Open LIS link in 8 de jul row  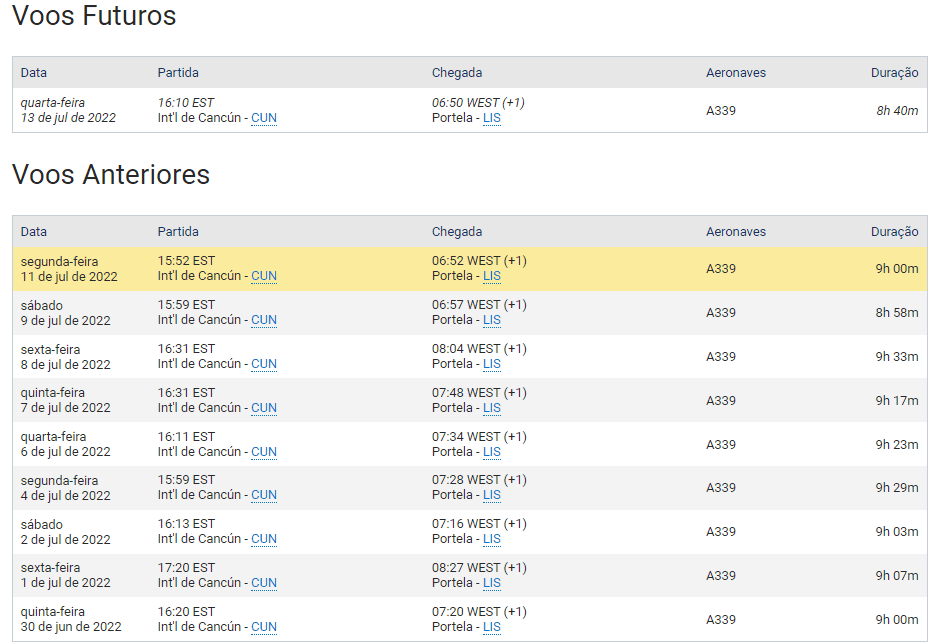click(x=492, y=364)
